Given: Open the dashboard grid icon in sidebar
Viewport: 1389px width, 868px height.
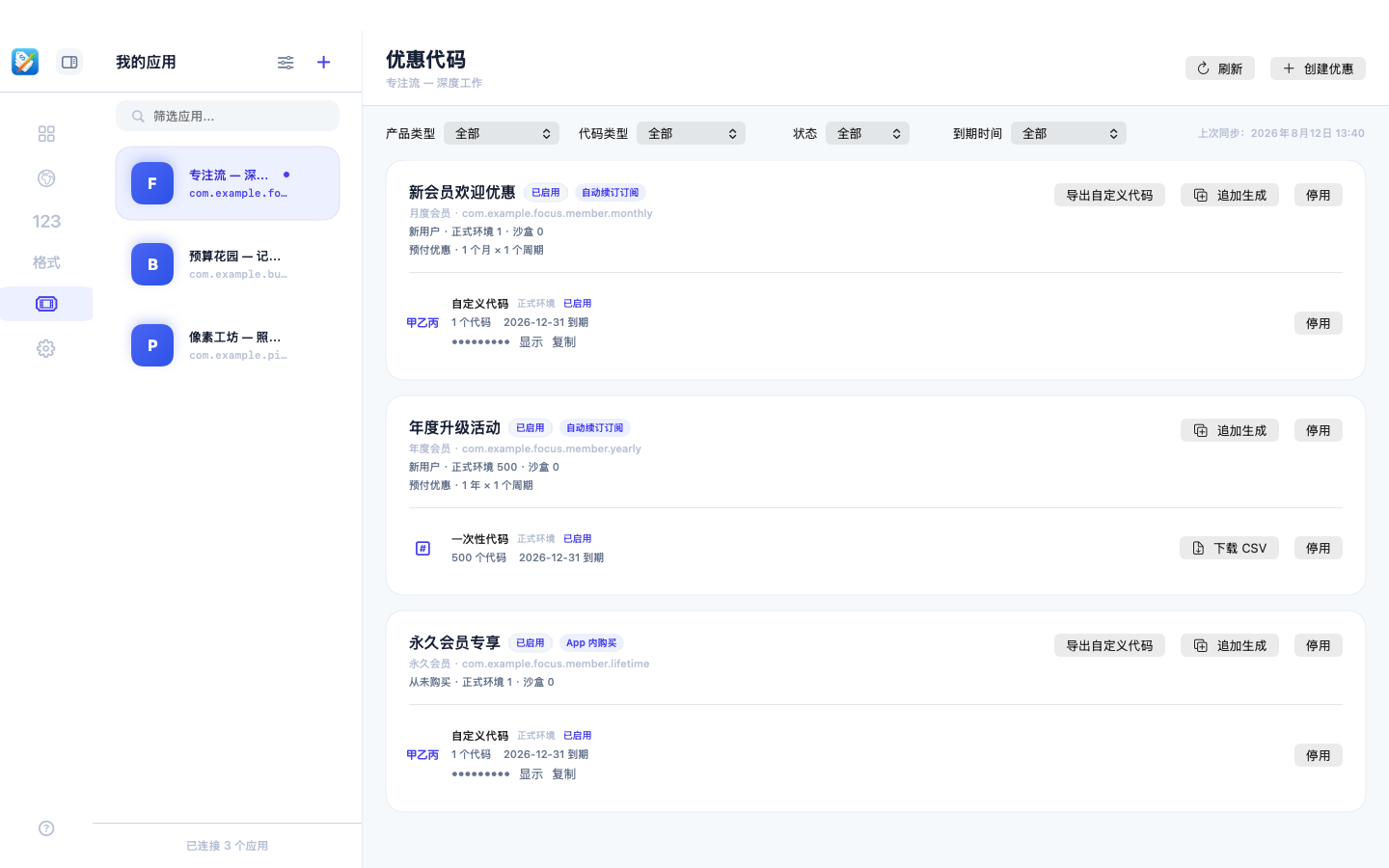Looking at the screenshot, I should (x=46, y=133).
